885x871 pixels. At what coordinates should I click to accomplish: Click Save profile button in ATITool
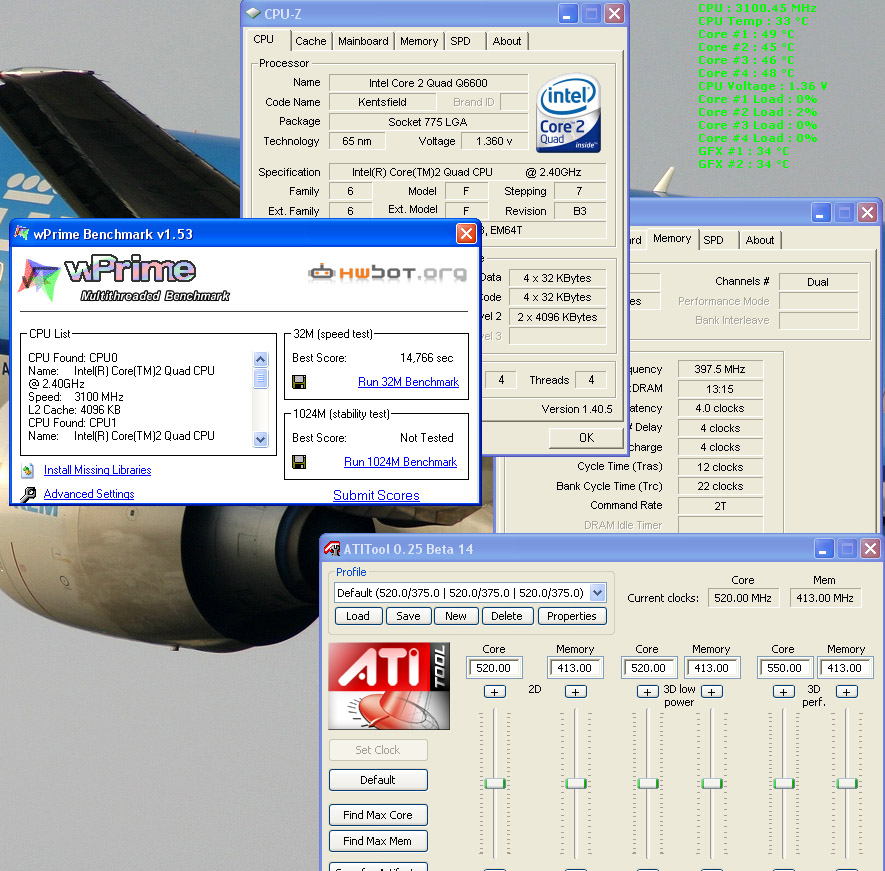[x=408, y=616]
